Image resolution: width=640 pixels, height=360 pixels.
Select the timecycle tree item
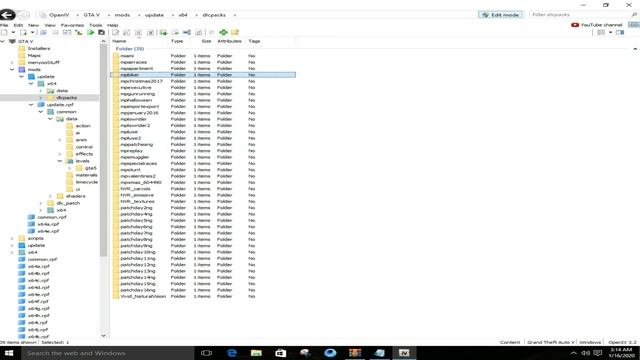87,182
